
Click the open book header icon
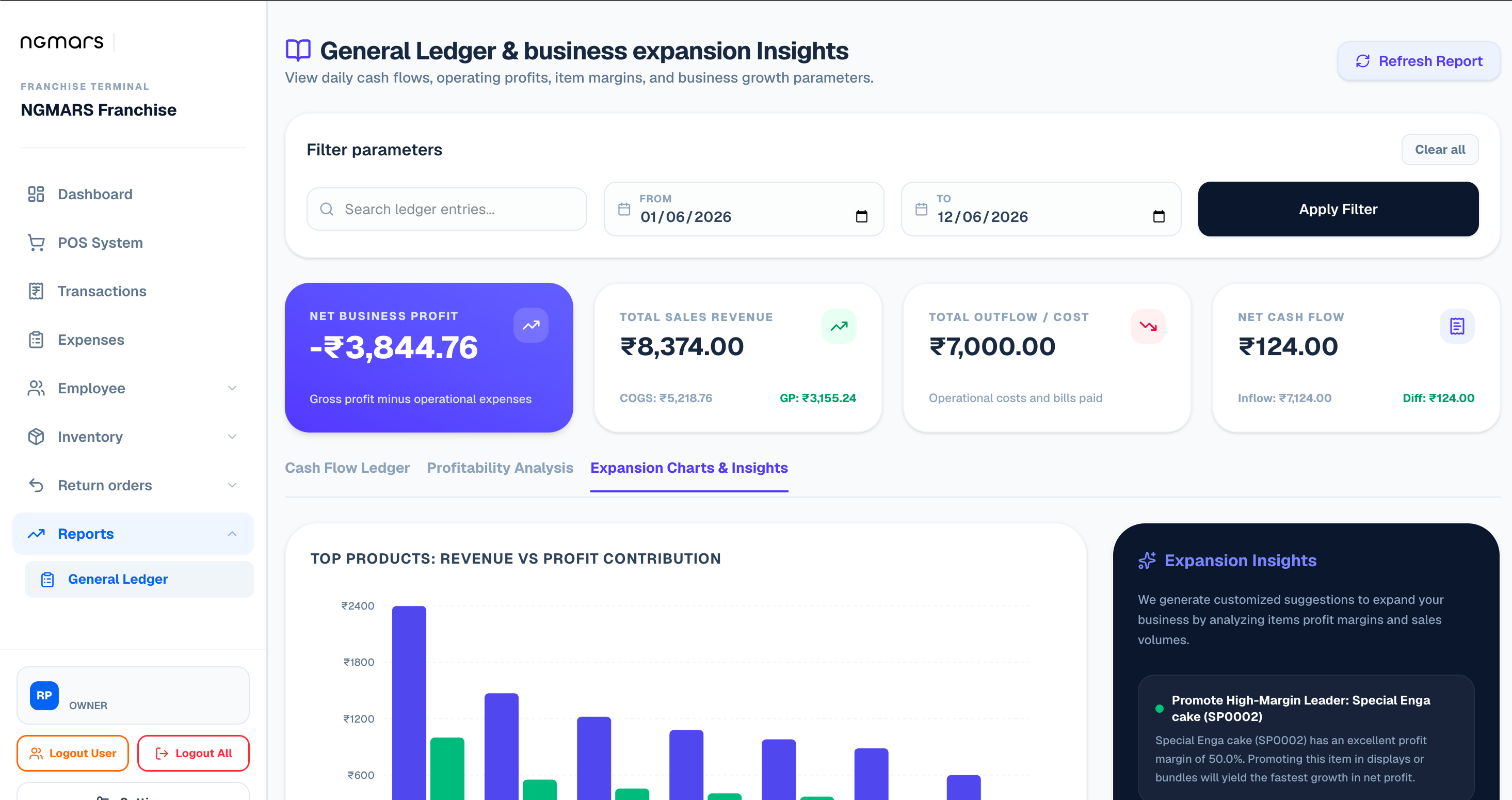(298, 51)
